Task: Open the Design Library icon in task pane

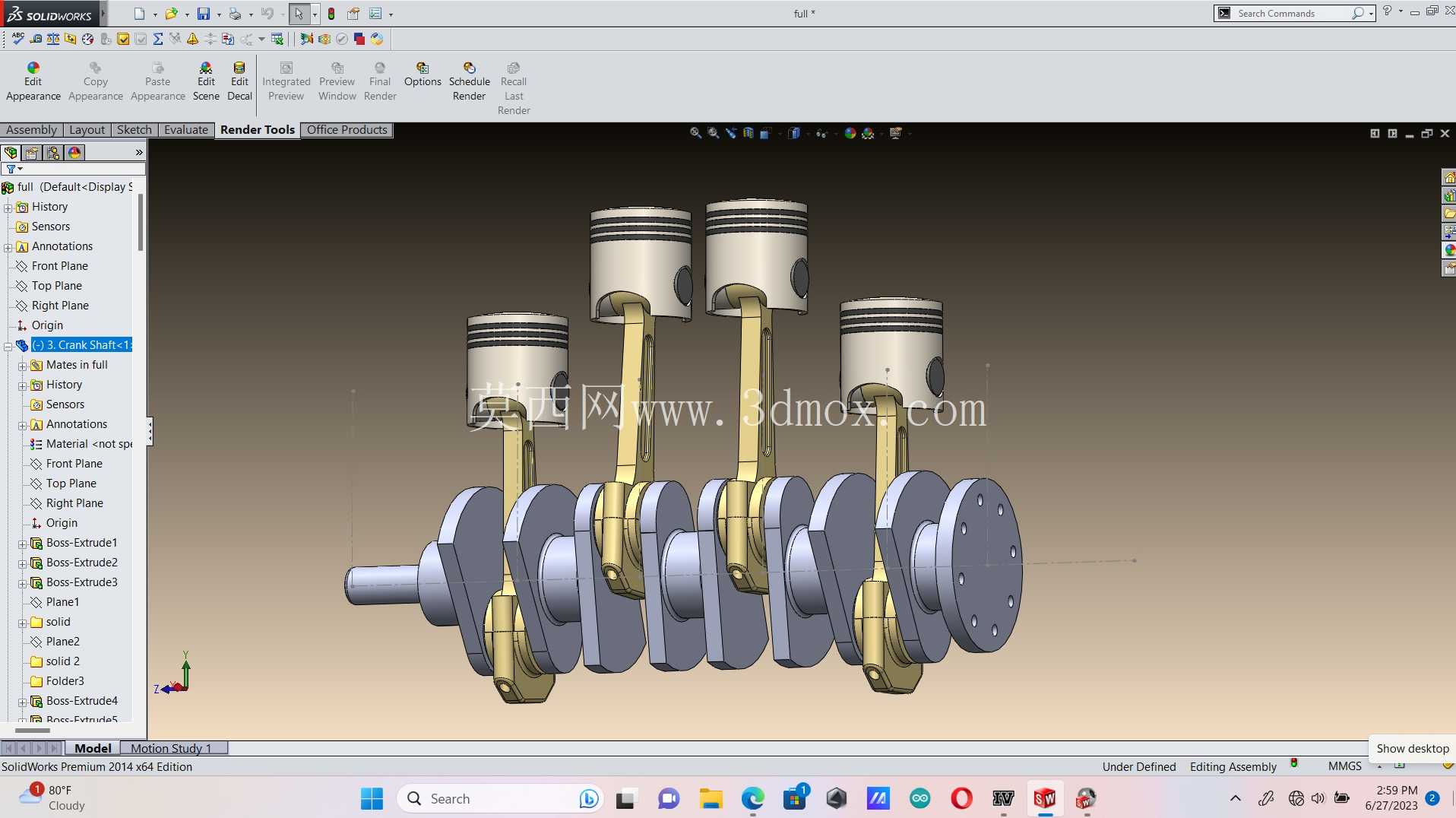Action: (x=1449, y=196)
